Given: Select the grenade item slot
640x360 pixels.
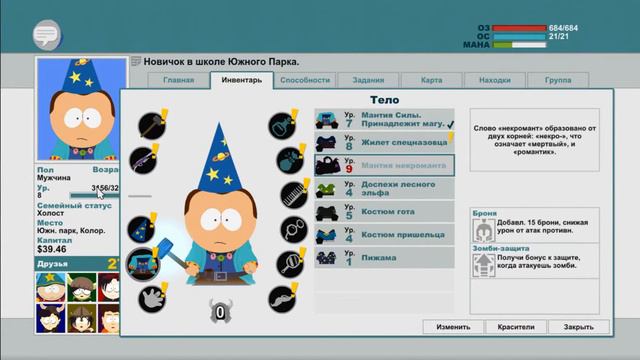Looking at the screenshot, I should pos(290,160).
